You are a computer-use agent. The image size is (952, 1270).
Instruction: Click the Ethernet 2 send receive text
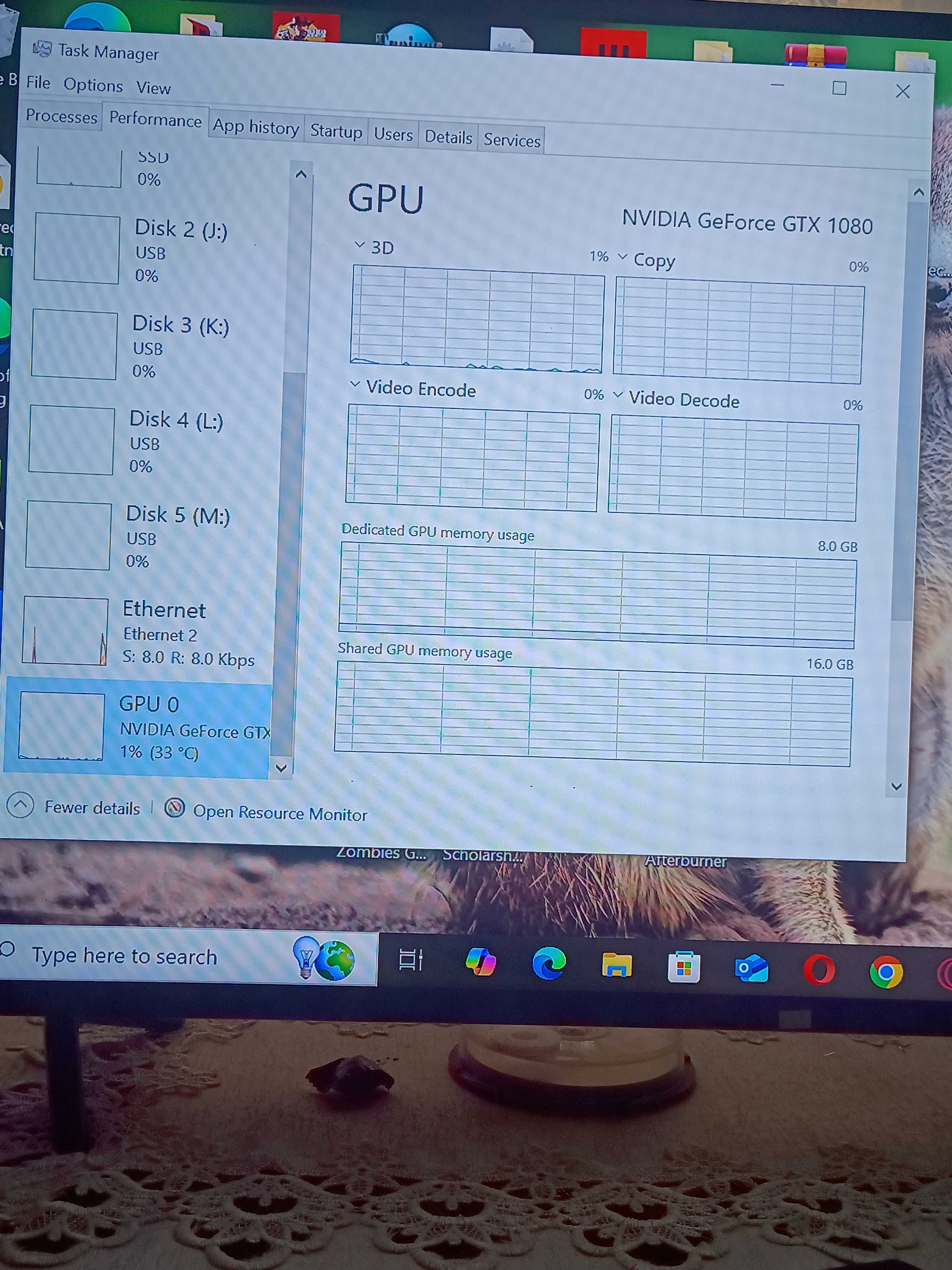click(188, 658)
